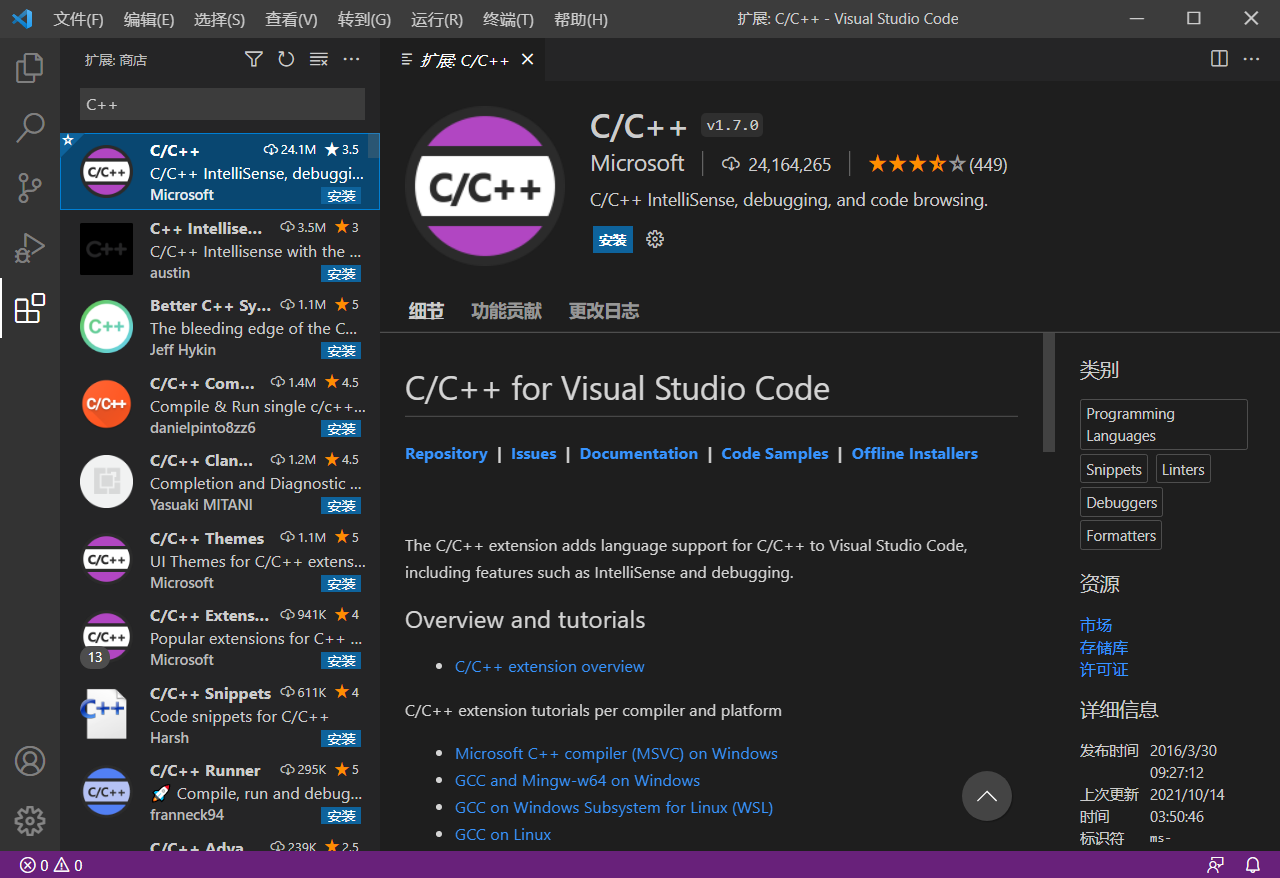Split the editor to the right

[x=1219, y=59]
